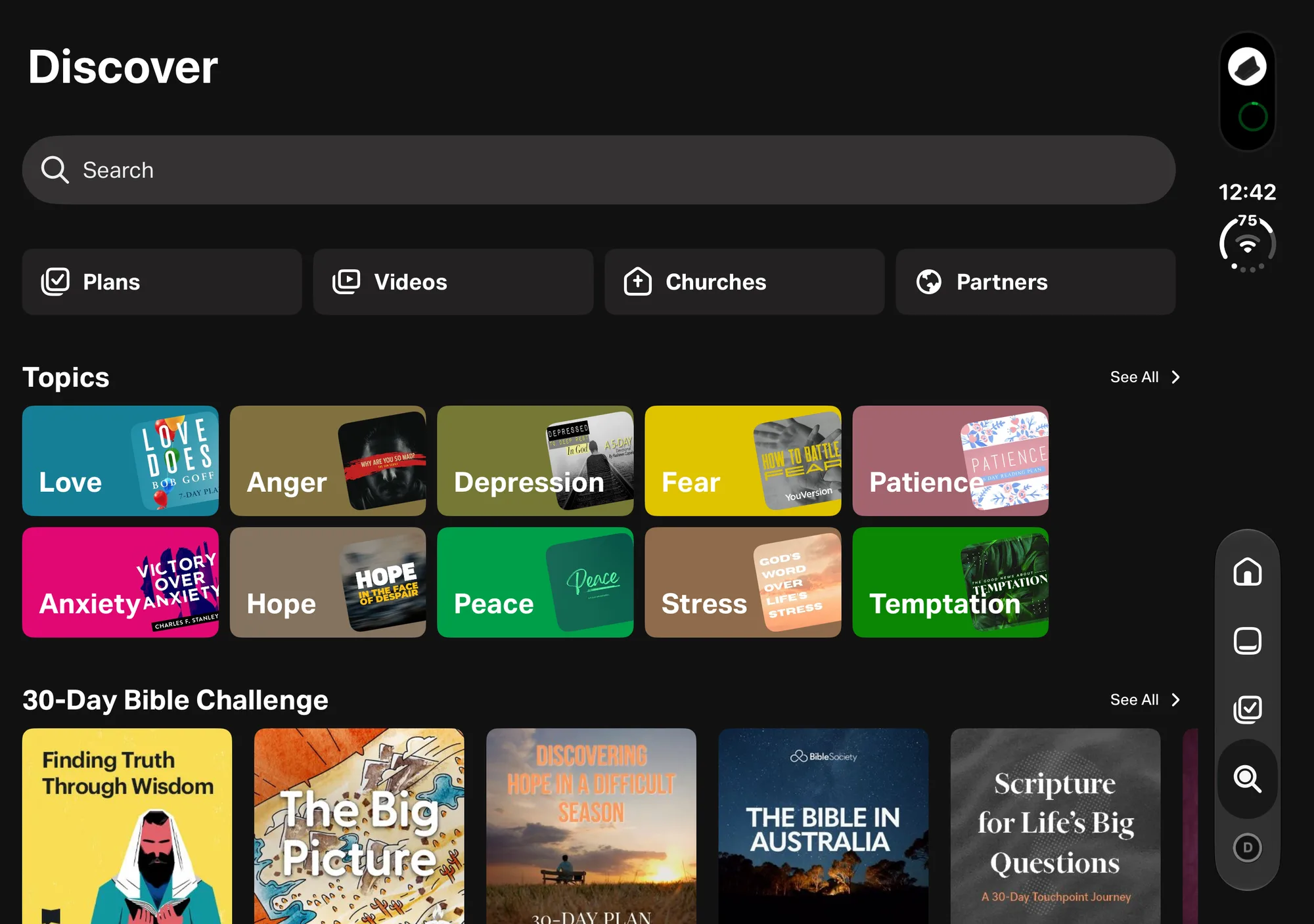Open the Fear topic tile

pyautogui.click(x=743, y=461)
